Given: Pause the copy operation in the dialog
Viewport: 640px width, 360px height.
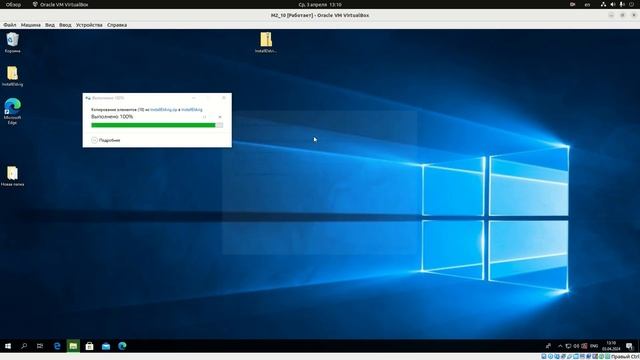Looking at the screenshot, I should pyautogui.click(x=204, y=117).
